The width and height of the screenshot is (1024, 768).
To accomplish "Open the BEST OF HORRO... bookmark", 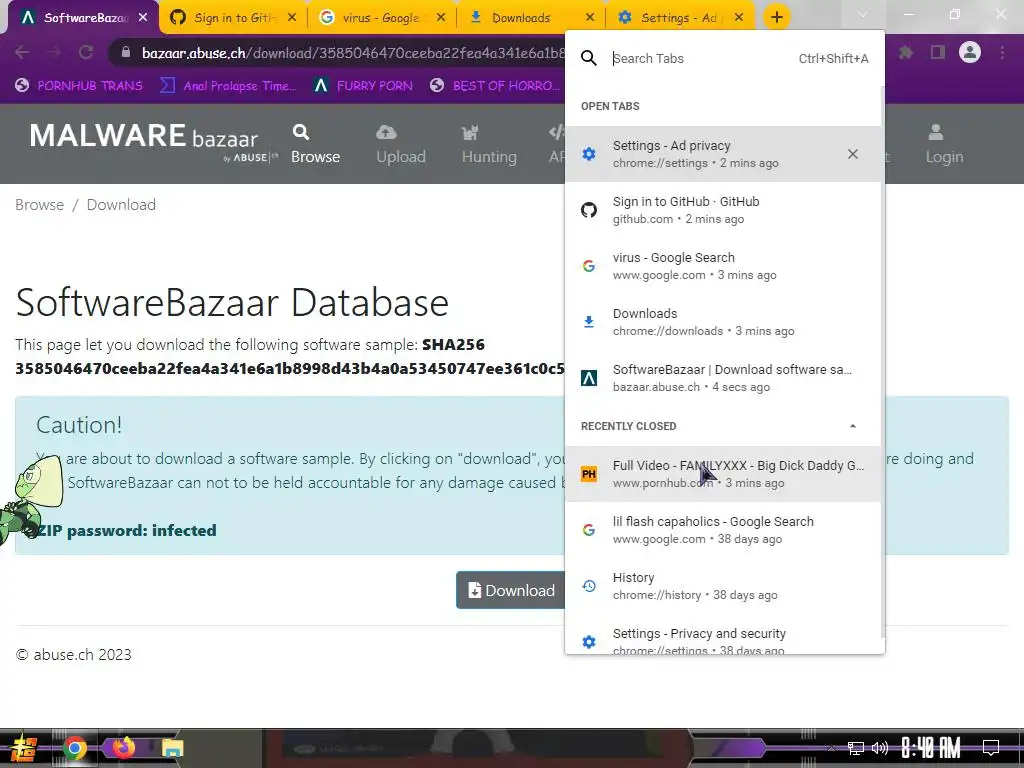I will 496,86.
